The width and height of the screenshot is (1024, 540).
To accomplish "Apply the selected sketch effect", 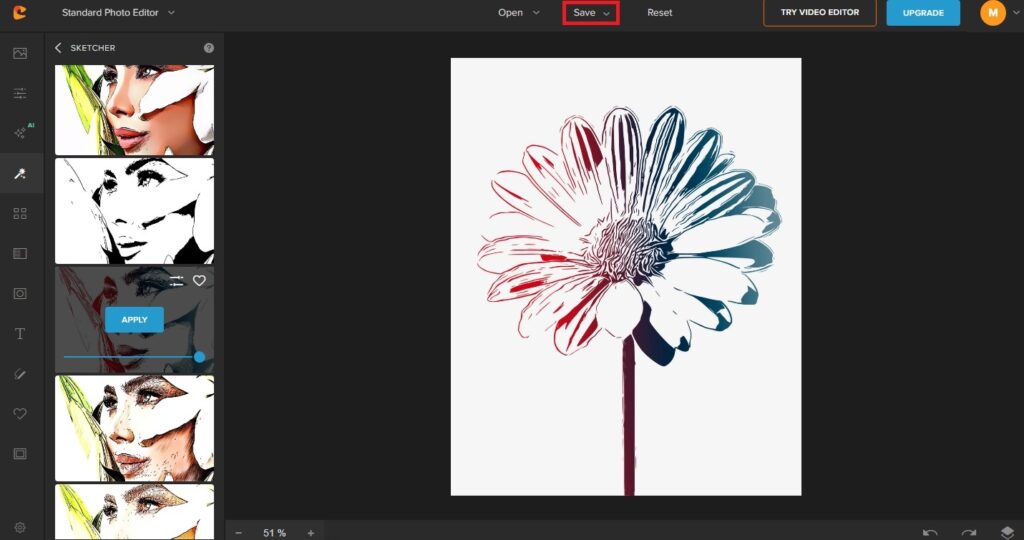I will 135,319.
